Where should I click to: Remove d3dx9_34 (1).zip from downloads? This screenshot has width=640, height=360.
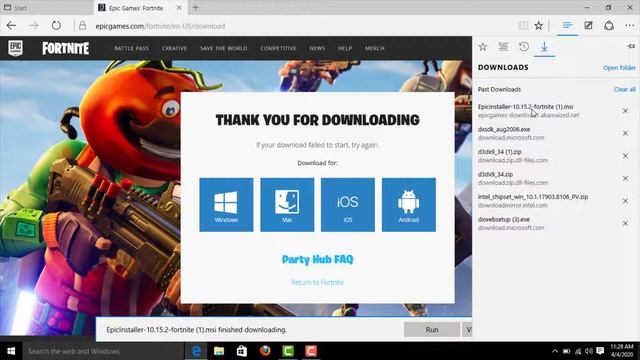(625, 156)
